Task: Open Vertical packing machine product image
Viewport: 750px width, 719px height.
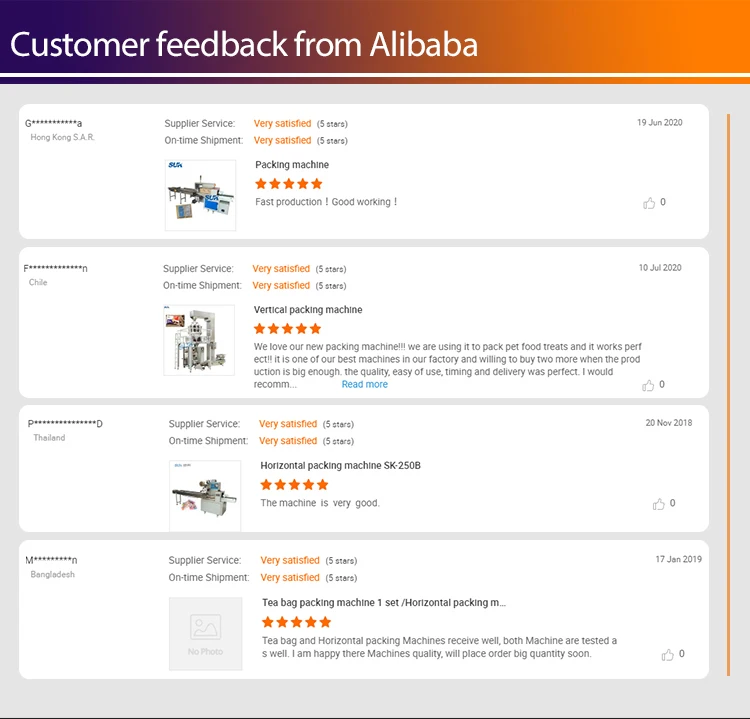Action: pyautogui.click(x=199, y=341)
